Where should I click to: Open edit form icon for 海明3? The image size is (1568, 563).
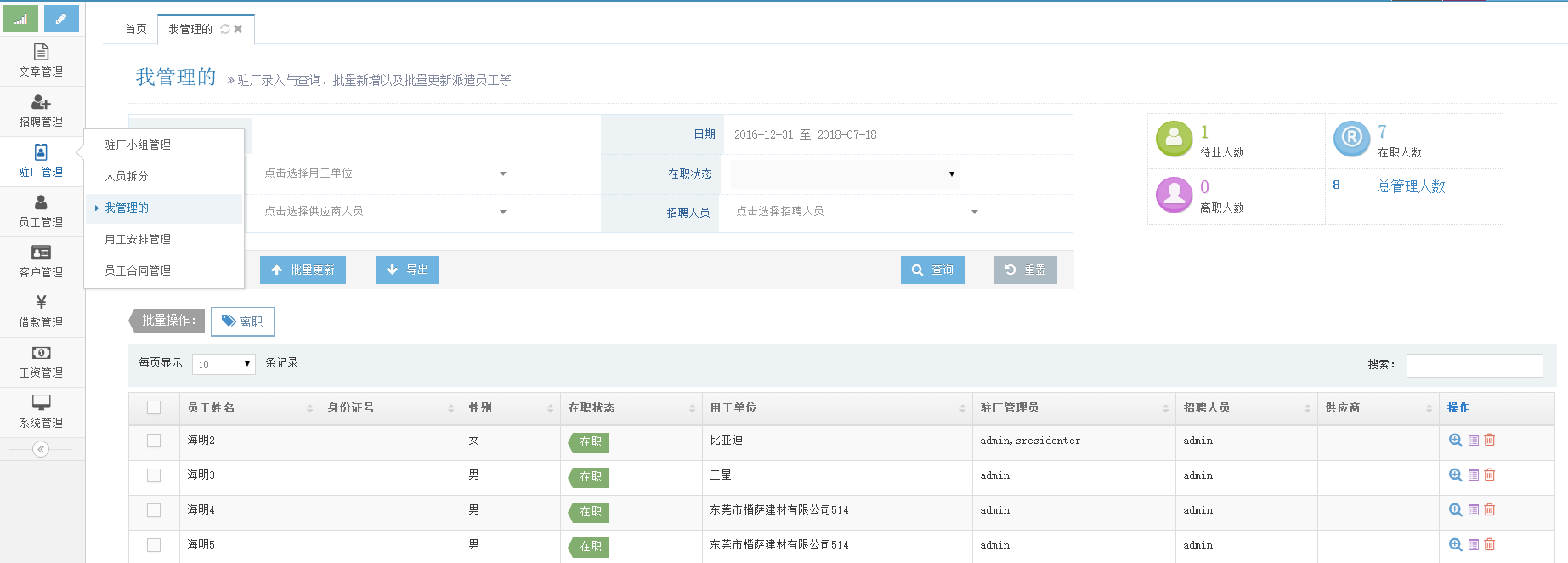(x=1474, y=475)
